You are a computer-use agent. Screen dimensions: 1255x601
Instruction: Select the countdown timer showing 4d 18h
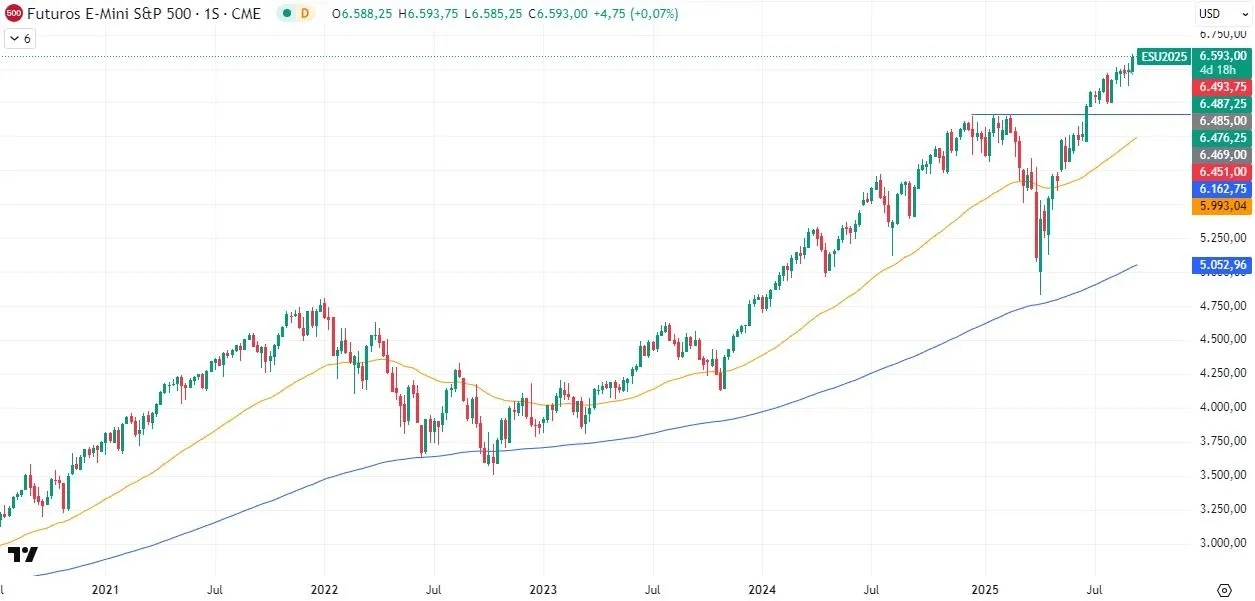(1219, 70)
